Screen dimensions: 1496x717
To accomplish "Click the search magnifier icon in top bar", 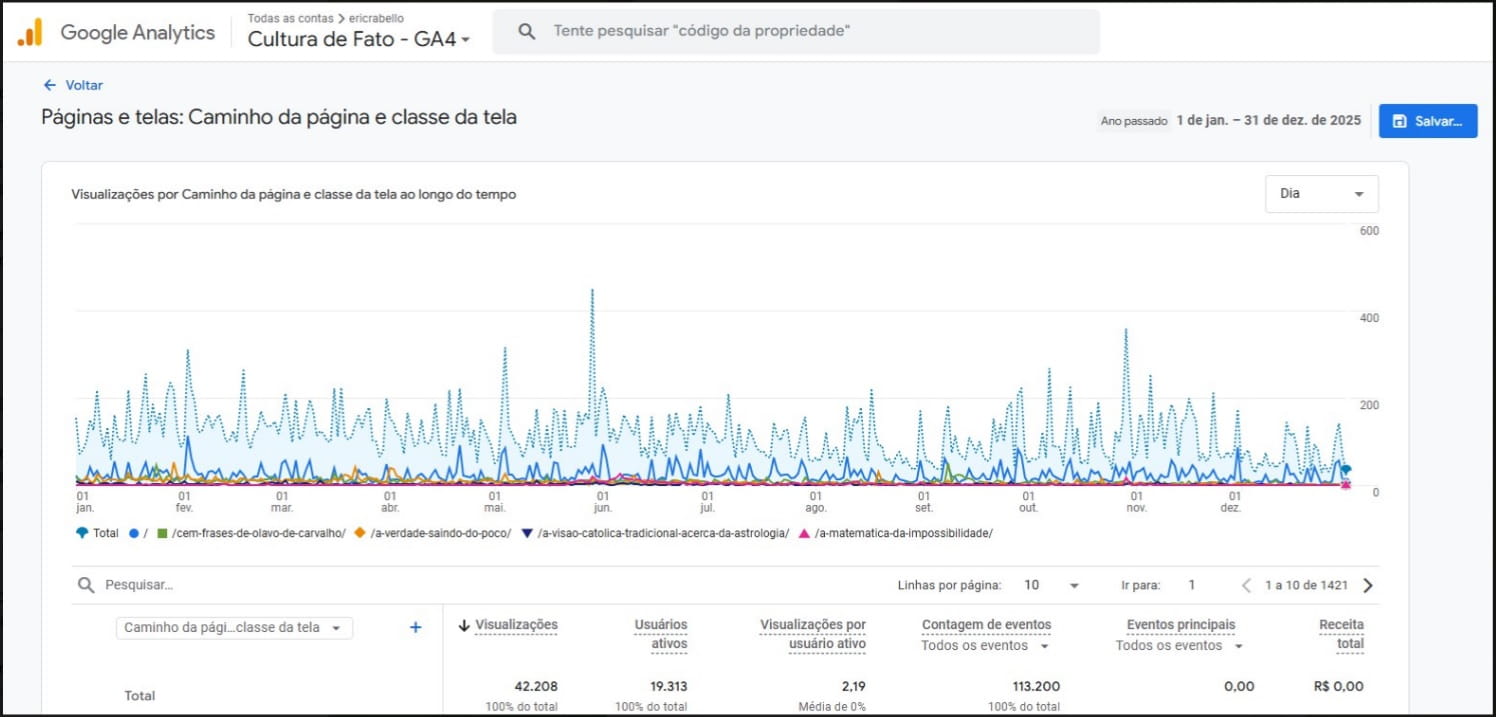I will pyautogui.click(x=527, y=31).
